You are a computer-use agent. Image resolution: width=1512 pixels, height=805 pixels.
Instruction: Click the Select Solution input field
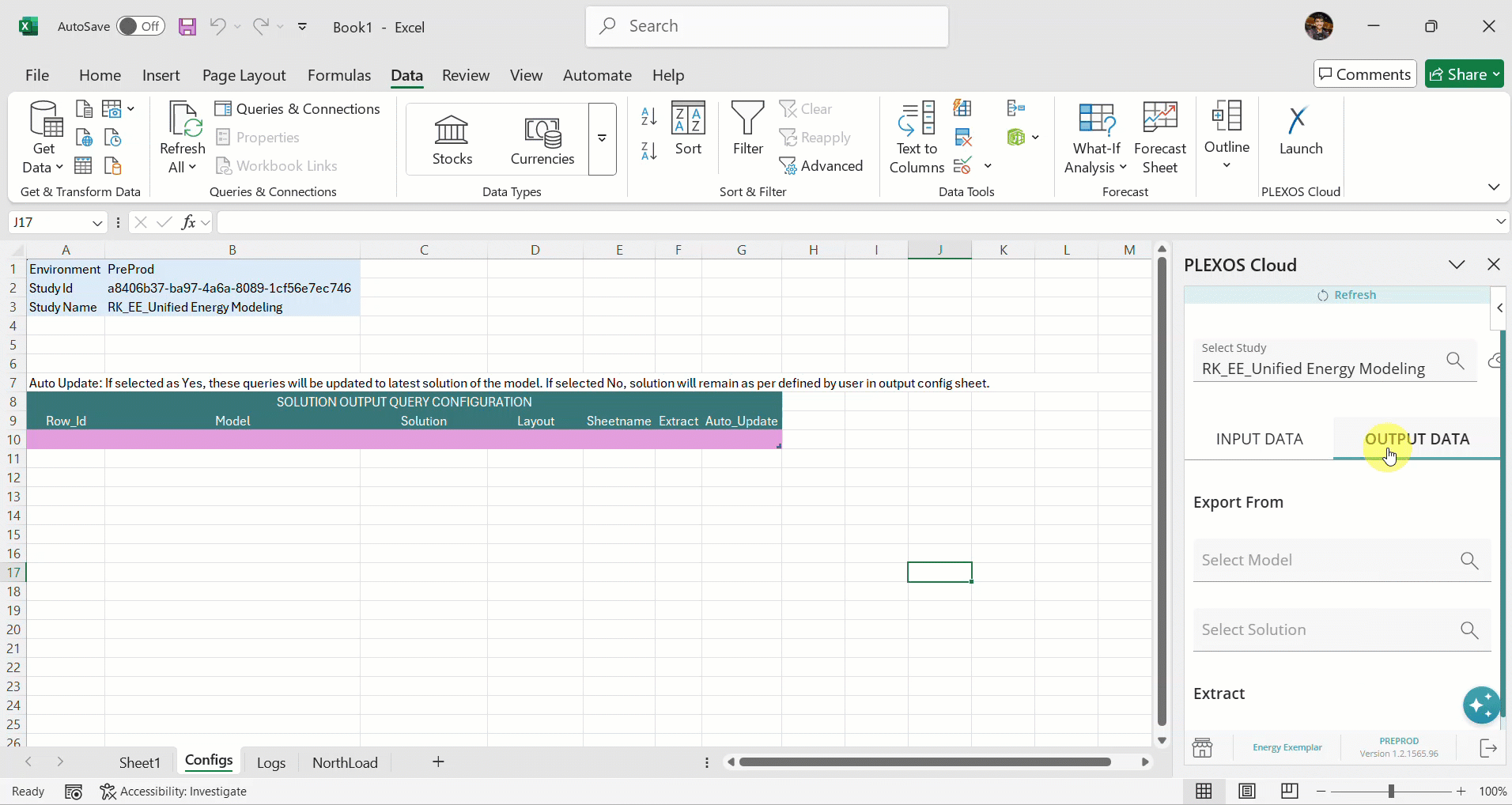pos(1341,630)
